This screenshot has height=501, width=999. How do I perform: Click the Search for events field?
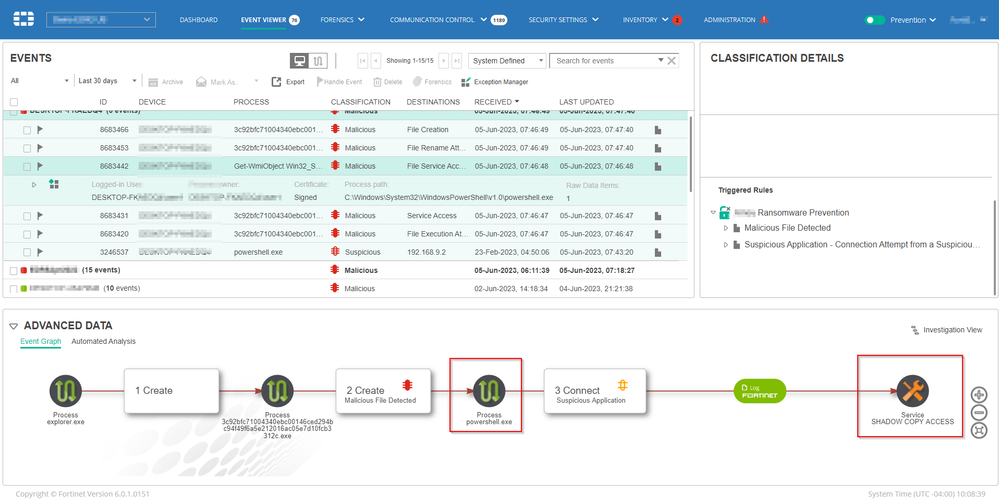(605, 61)
